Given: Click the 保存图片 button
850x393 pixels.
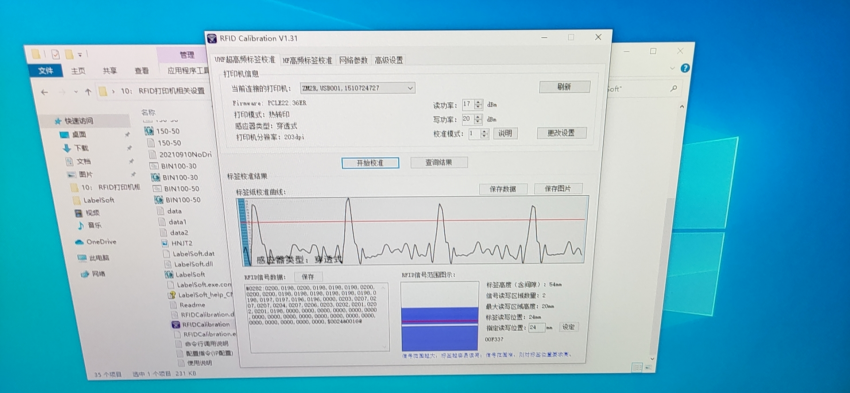Looking at the screenshot, I should coord(558,189).
